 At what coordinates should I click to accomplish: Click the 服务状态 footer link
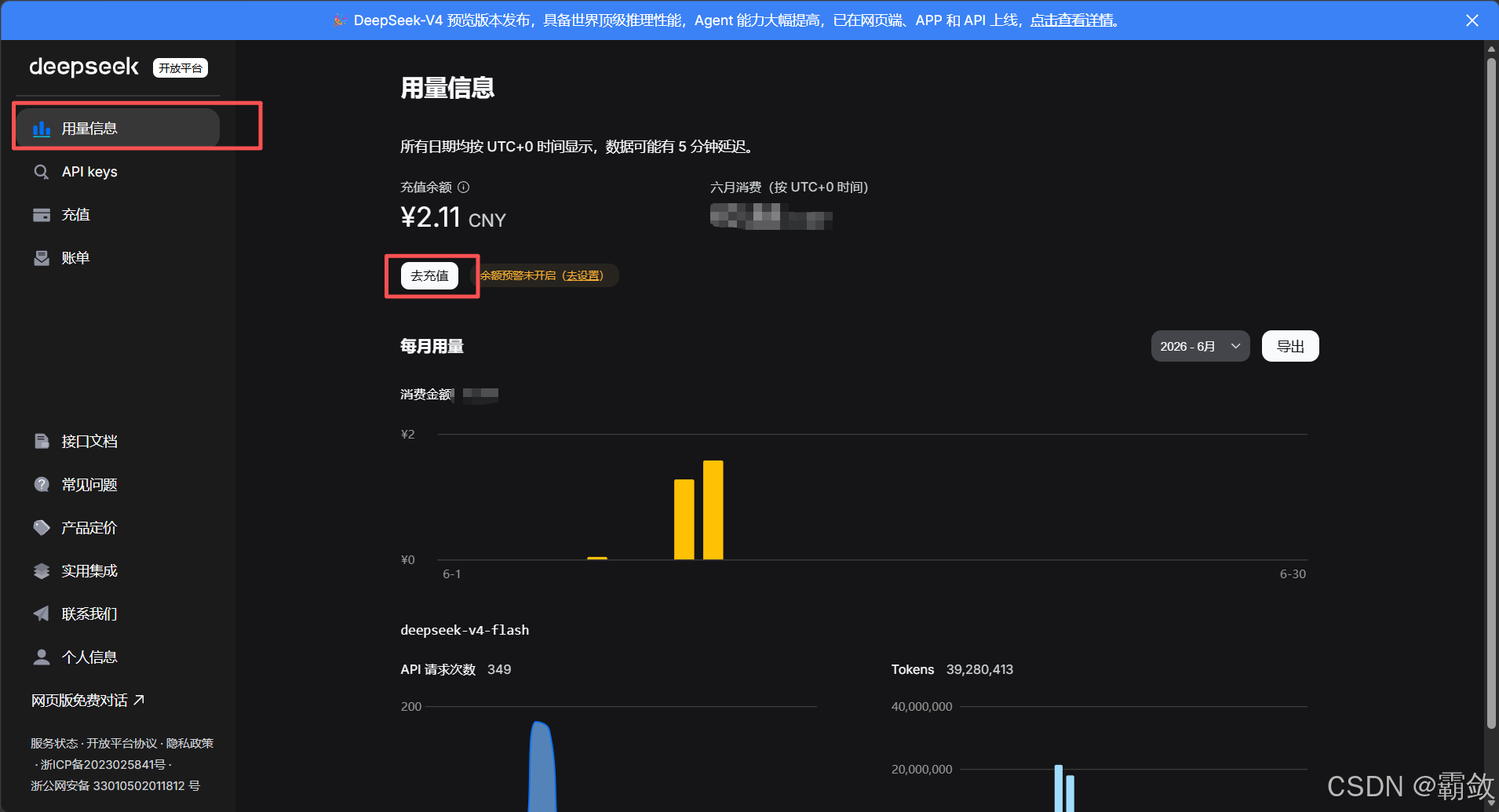(x=54, y=743)
